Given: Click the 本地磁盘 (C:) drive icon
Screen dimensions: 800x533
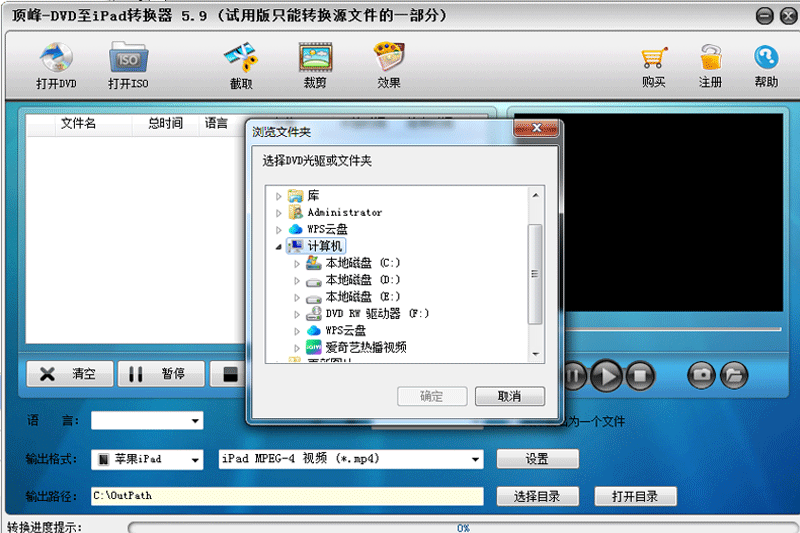Looking at the screenshot, I should pos(314,263).
